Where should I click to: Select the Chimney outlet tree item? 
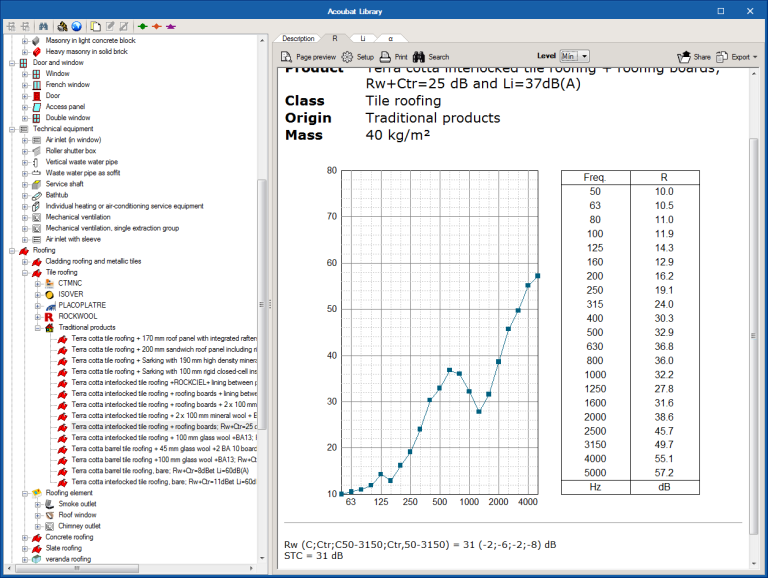pyautogui.click(x=79, y=526)
